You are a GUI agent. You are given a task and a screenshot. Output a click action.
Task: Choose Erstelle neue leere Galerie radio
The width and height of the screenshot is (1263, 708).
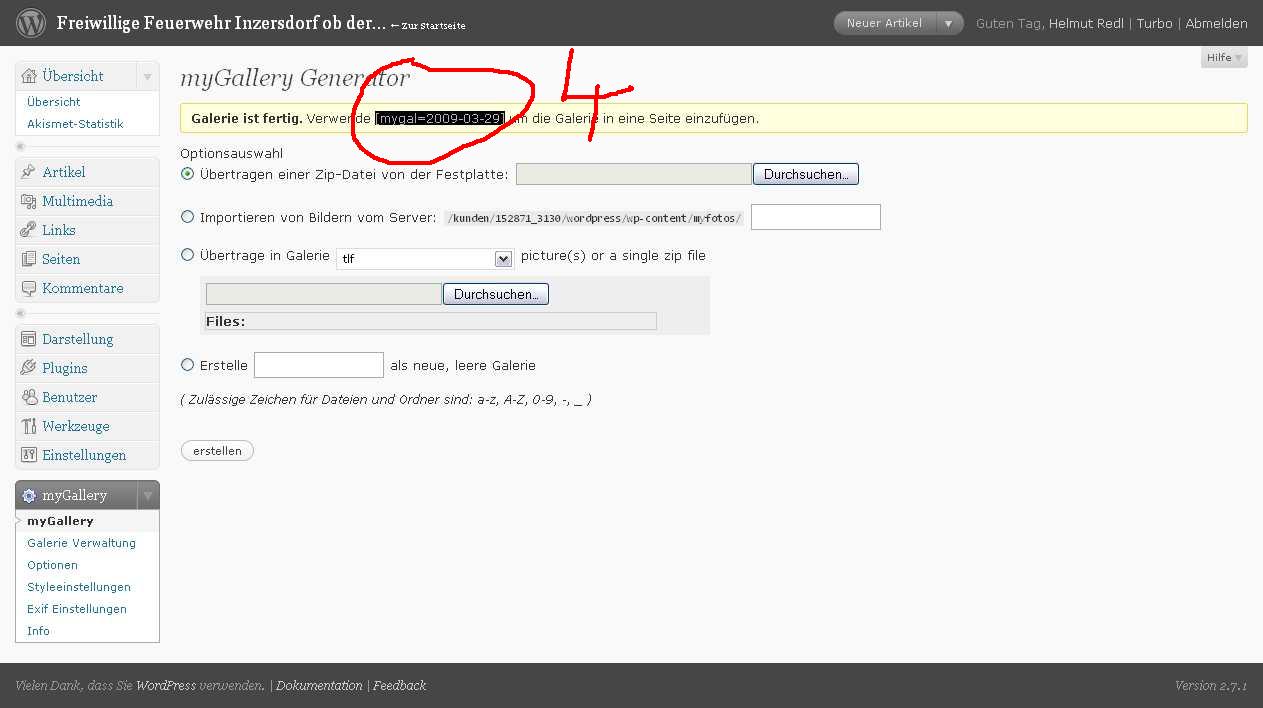click(x=187, y=365)
